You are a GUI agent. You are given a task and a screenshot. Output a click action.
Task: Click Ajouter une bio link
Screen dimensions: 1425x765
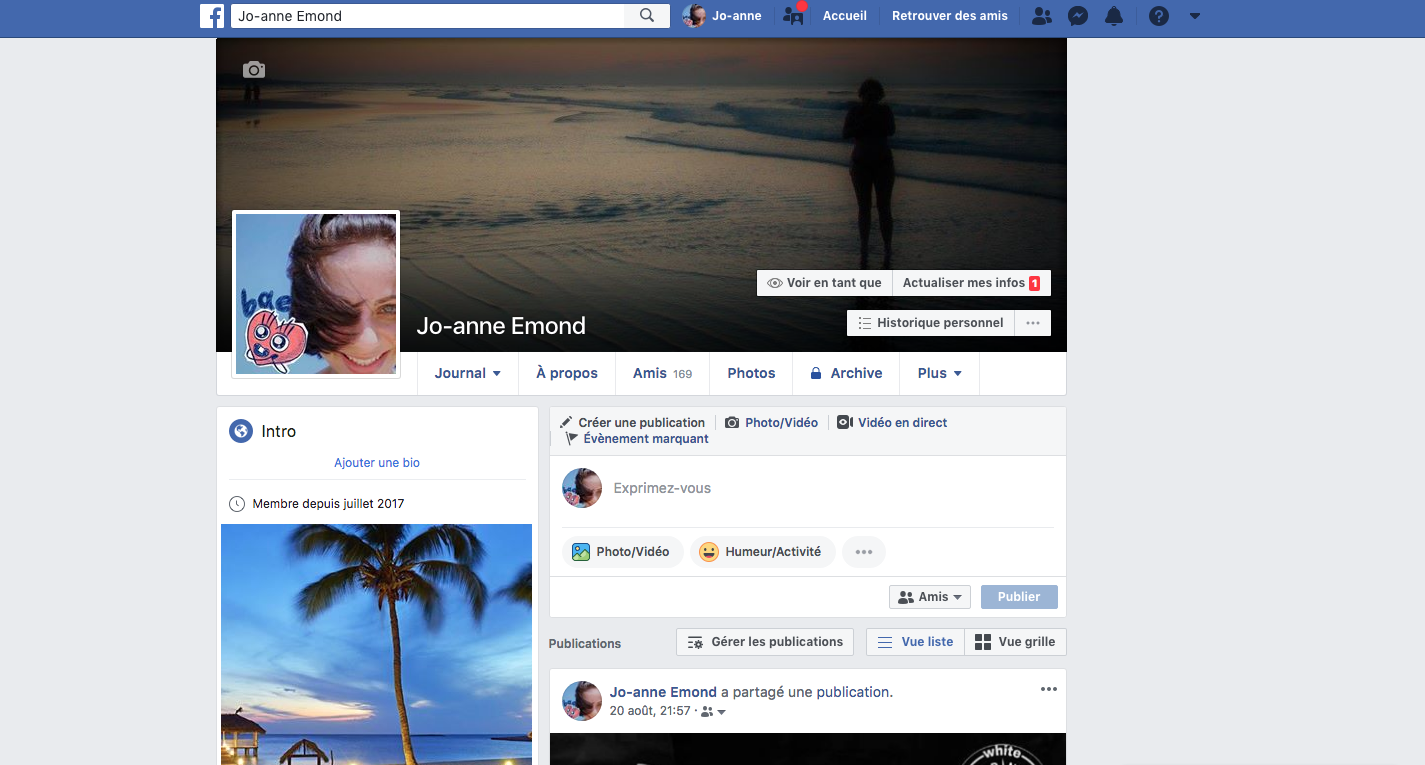pyautogui.click(x=377, y=463)
